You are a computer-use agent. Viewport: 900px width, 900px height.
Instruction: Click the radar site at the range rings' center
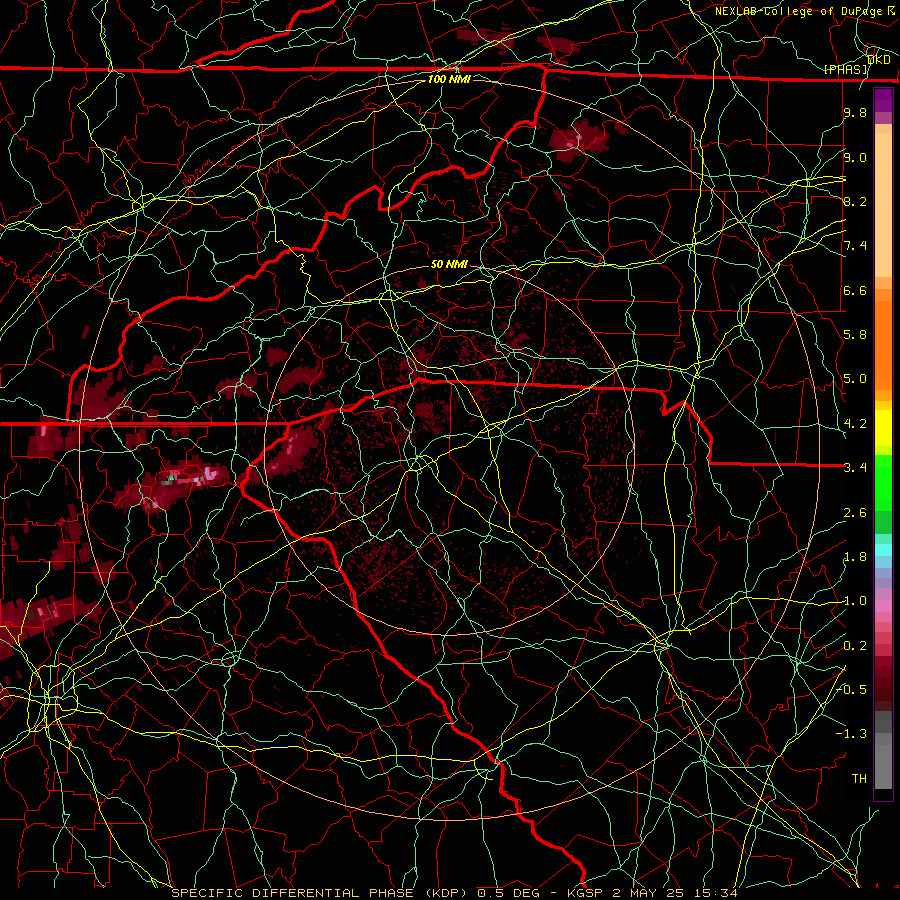click(449, 449)
